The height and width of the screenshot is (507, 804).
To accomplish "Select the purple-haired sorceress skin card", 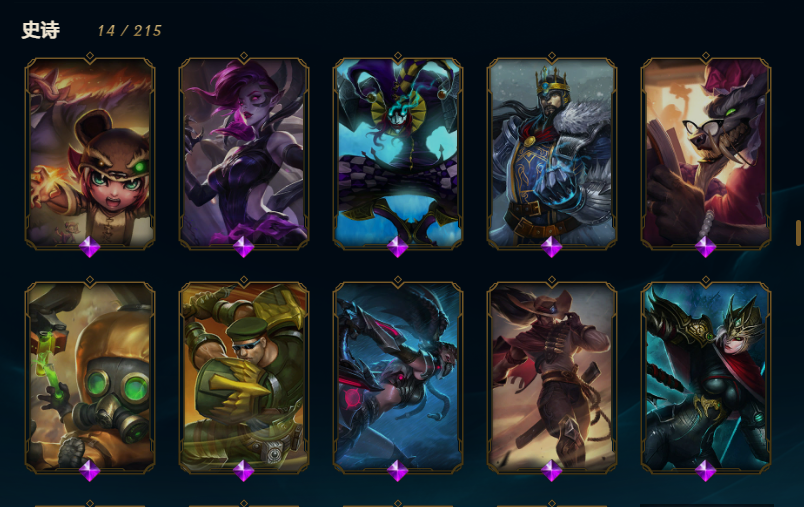I will click(x=244, y=152).
